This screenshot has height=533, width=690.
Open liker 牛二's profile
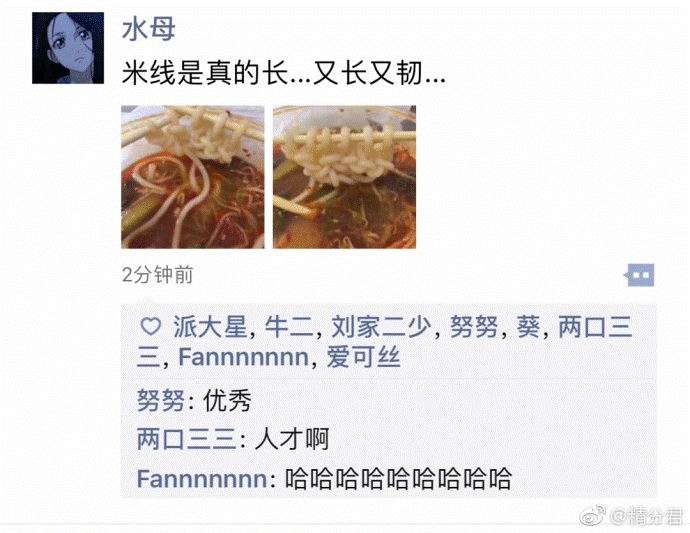pyautogui.click(x=289, y=327)
